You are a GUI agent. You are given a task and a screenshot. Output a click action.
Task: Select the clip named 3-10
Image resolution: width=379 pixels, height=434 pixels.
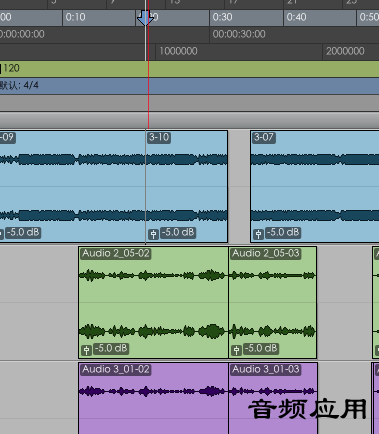(x=187, y=187)
